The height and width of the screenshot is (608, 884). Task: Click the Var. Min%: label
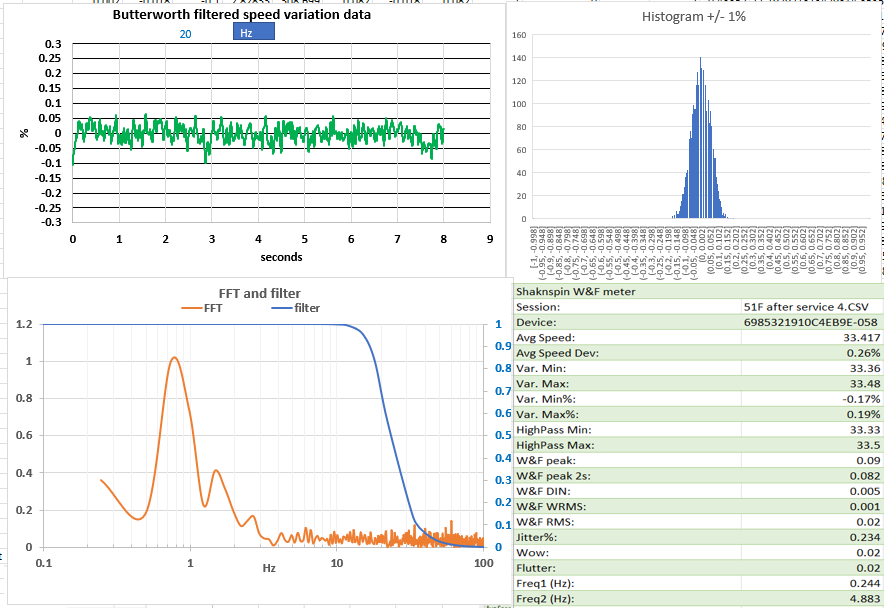[x=545, y=399]
